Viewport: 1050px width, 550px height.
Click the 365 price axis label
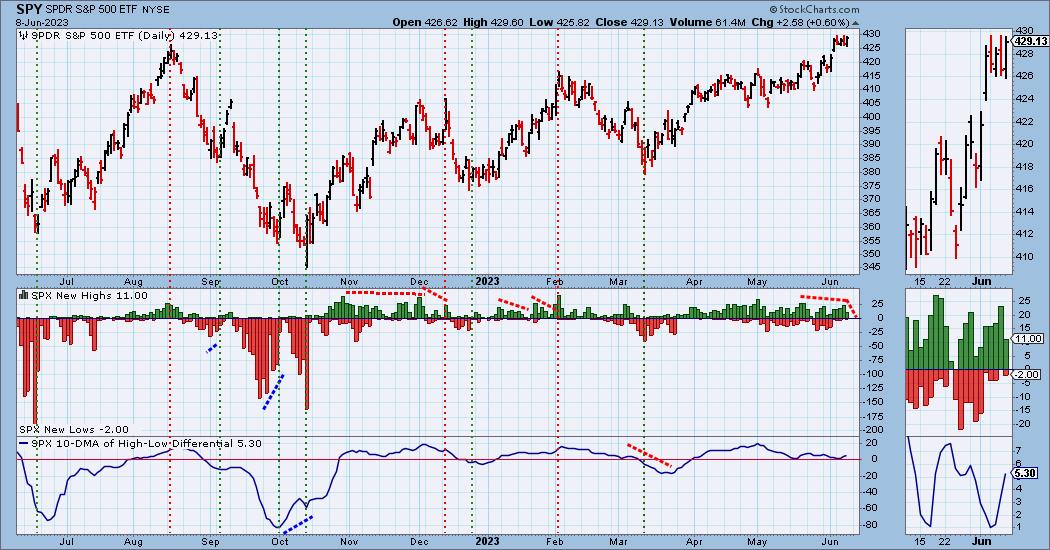873,212
